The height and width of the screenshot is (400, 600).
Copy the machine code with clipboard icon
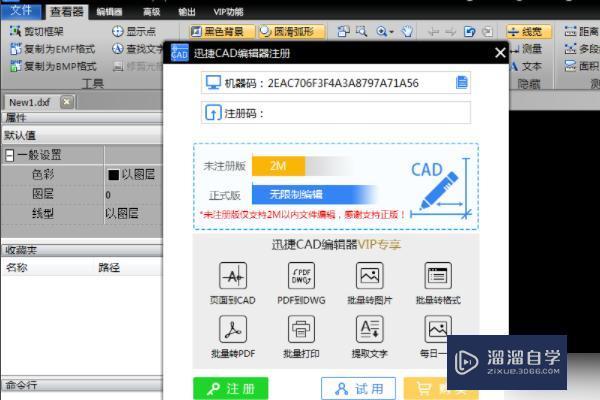pos(462,82)
